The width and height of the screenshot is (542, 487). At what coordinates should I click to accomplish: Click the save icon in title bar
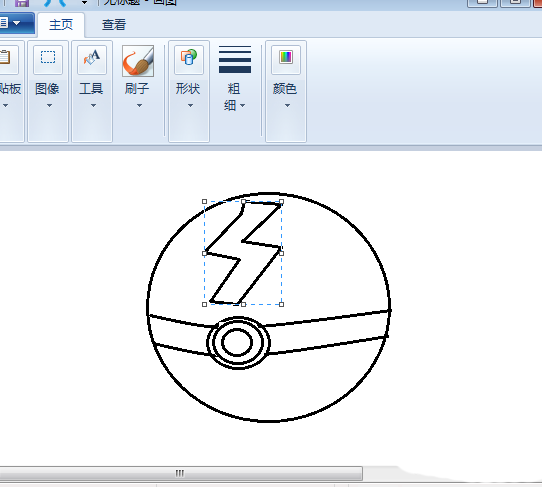(22, 3)
